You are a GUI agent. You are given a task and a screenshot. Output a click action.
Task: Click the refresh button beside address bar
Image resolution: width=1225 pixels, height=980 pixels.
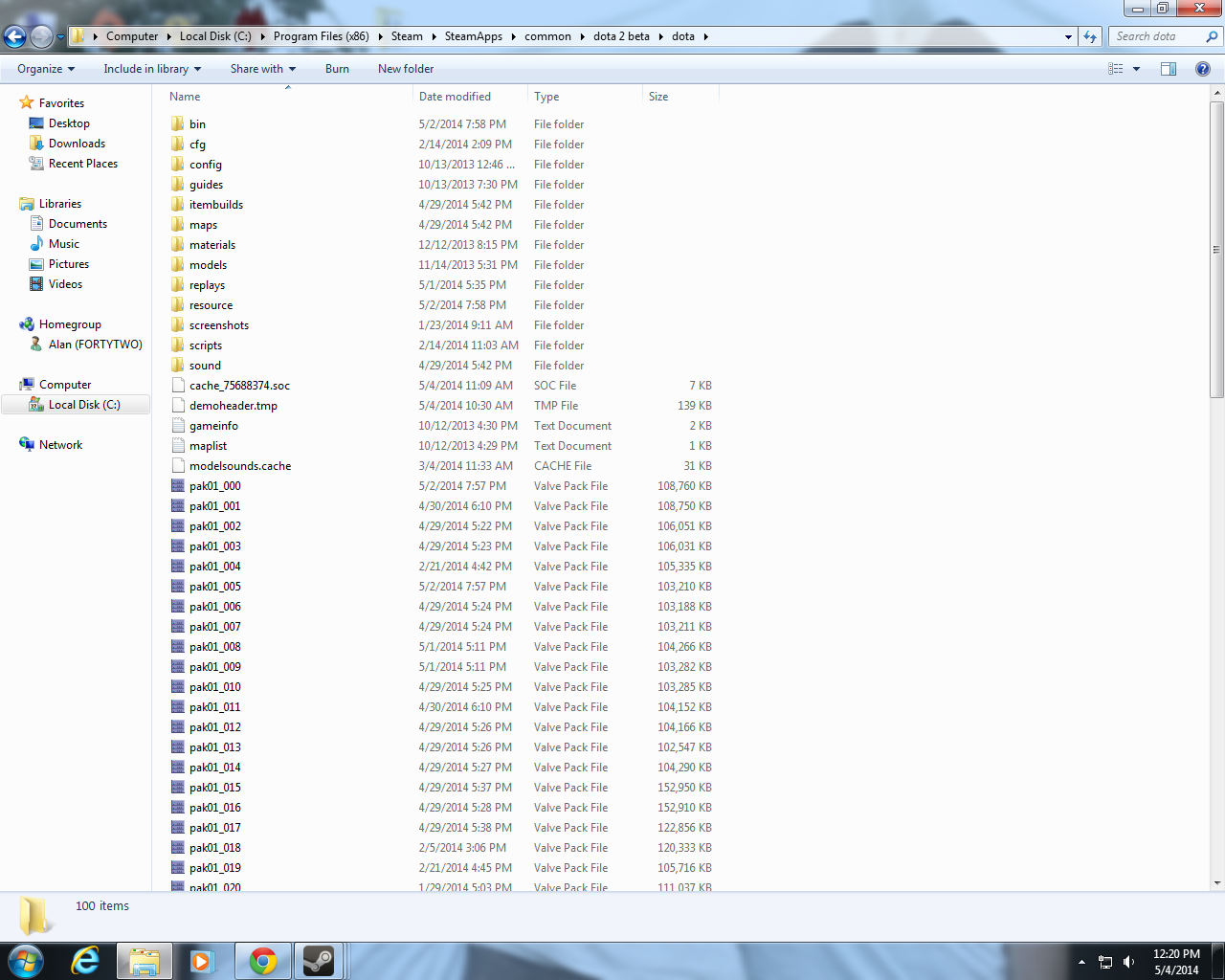click(x=1090, y=36)
